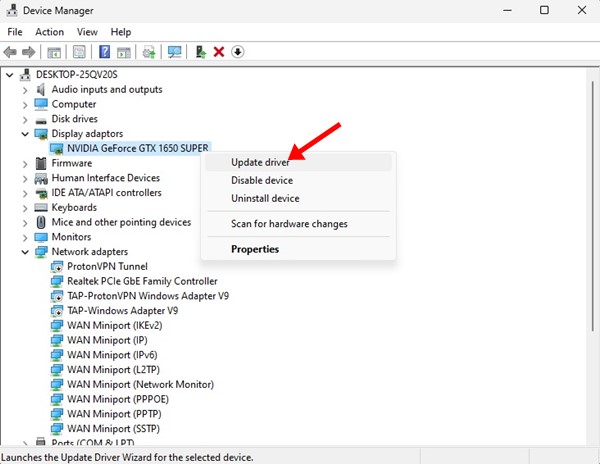Click the Forward arrow toolbar icon

pos(29,52)
